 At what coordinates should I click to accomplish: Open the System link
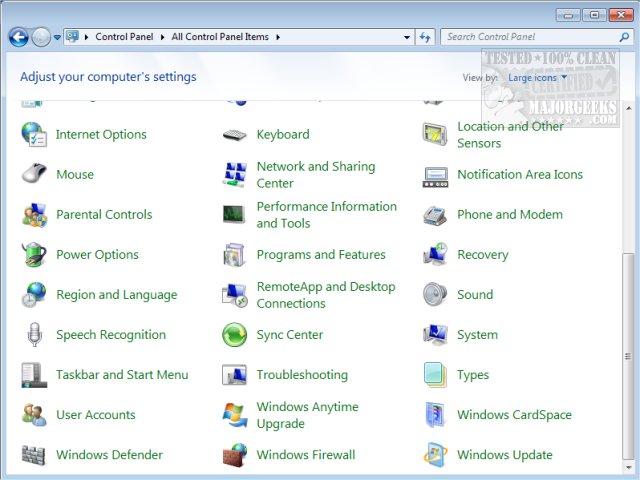(477, 335)
